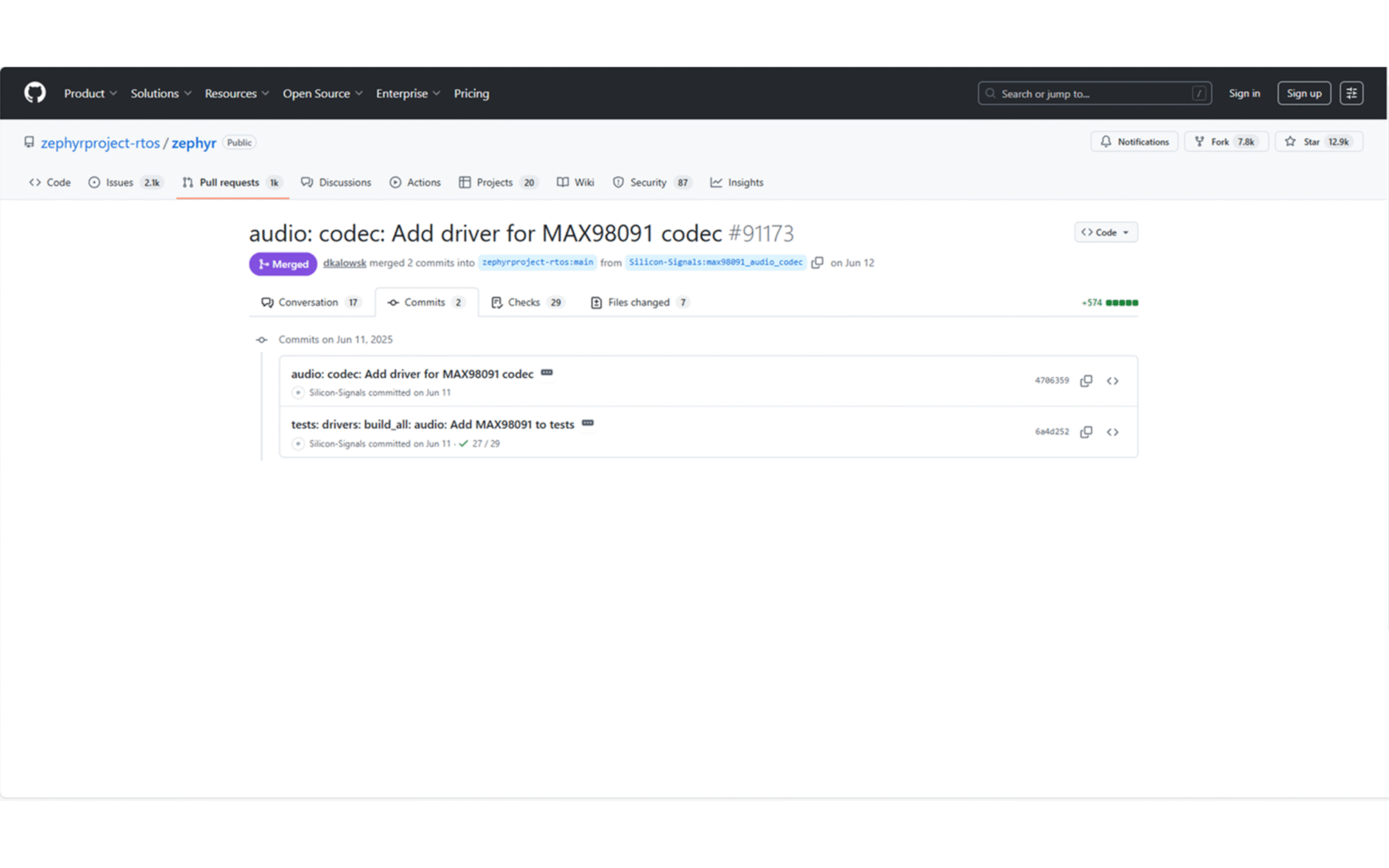Open the Files changed tab
This screenshot has height=868, width=1389.
pos(640,303)
